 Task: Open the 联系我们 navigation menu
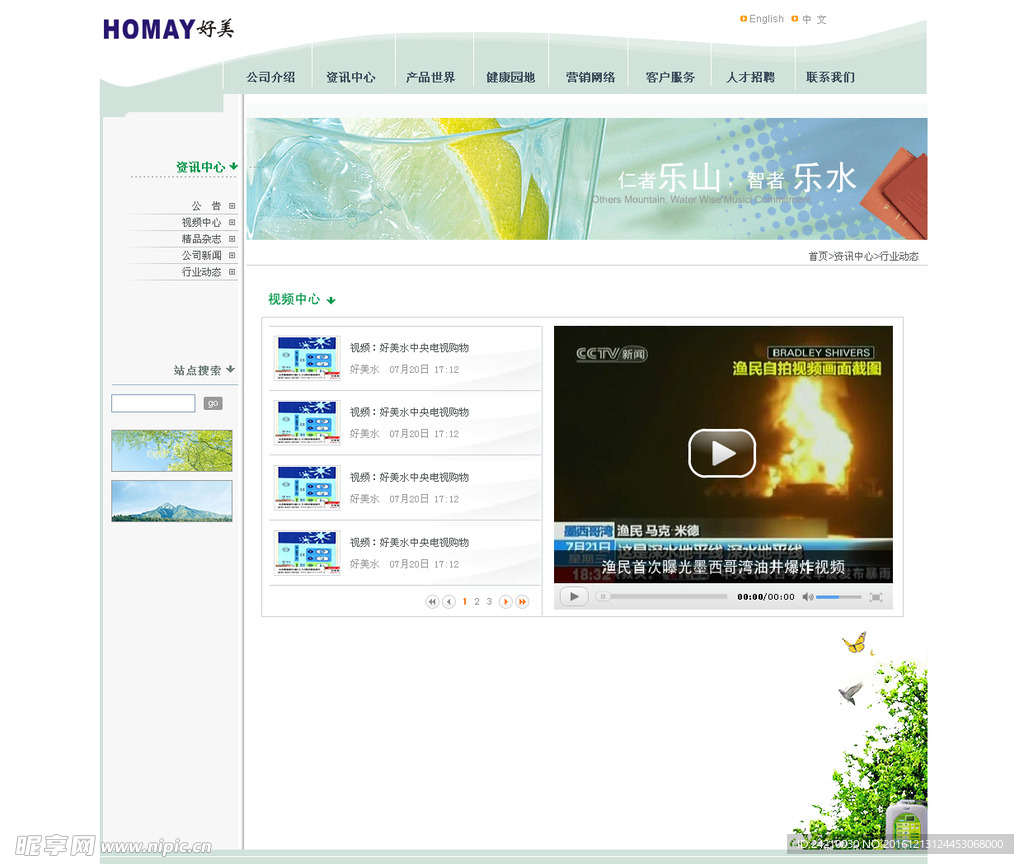point(830,77)
